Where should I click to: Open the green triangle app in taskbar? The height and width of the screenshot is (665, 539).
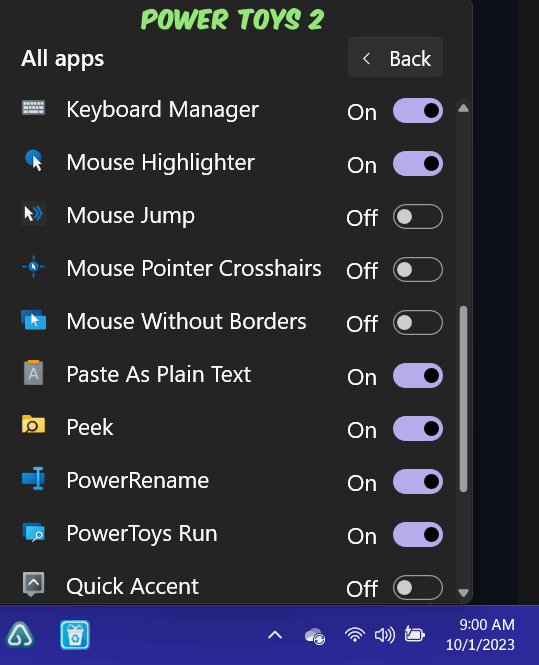tap(20, 635)
